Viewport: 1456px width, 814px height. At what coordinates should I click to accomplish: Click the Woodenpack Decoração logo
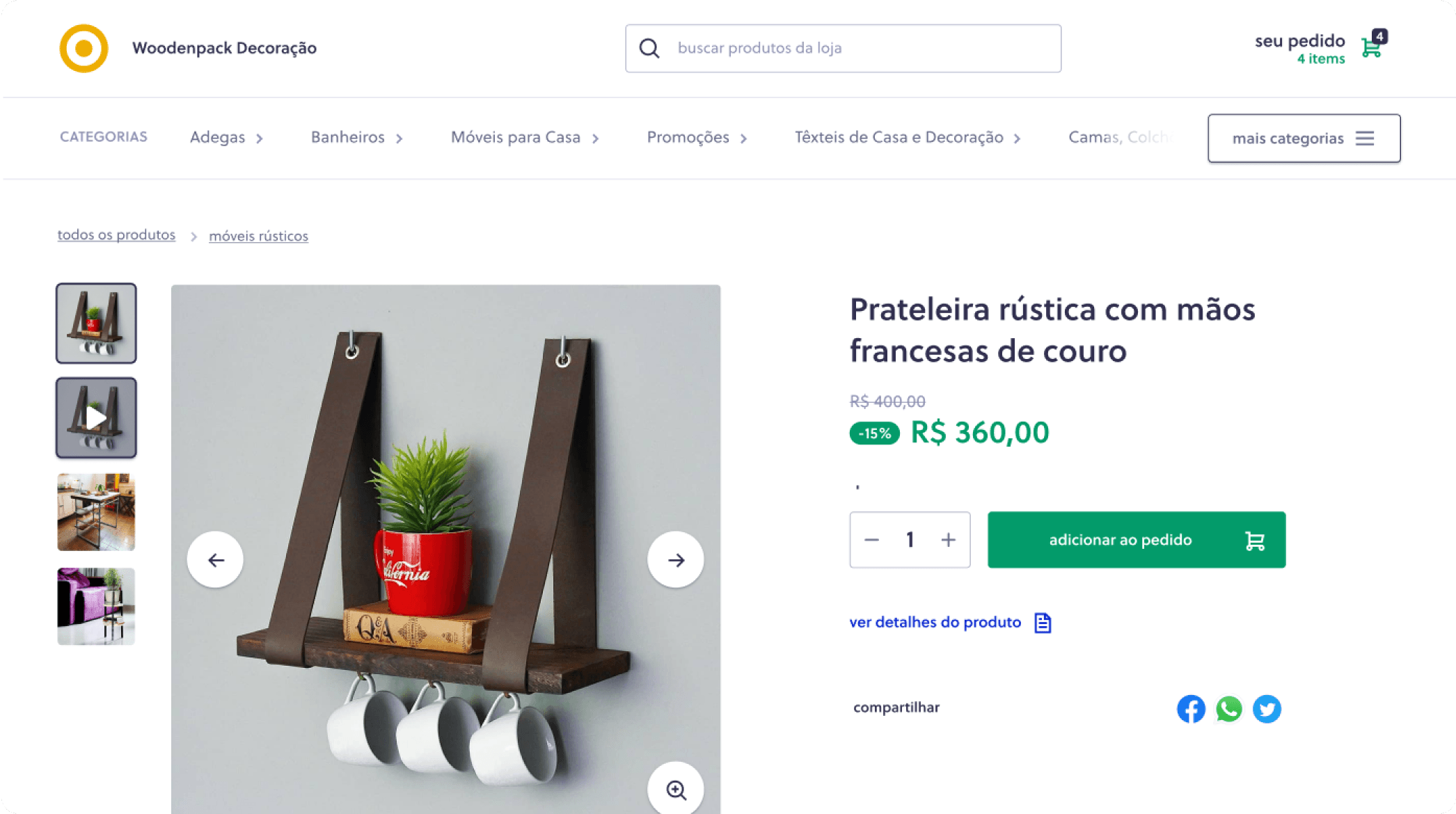pos(84,48)
